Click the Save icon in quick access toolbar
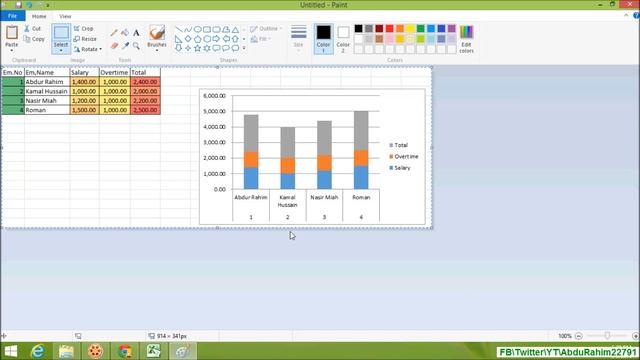Image resolution: width=640 pixels, height=360 pixels. click(18, 5)
